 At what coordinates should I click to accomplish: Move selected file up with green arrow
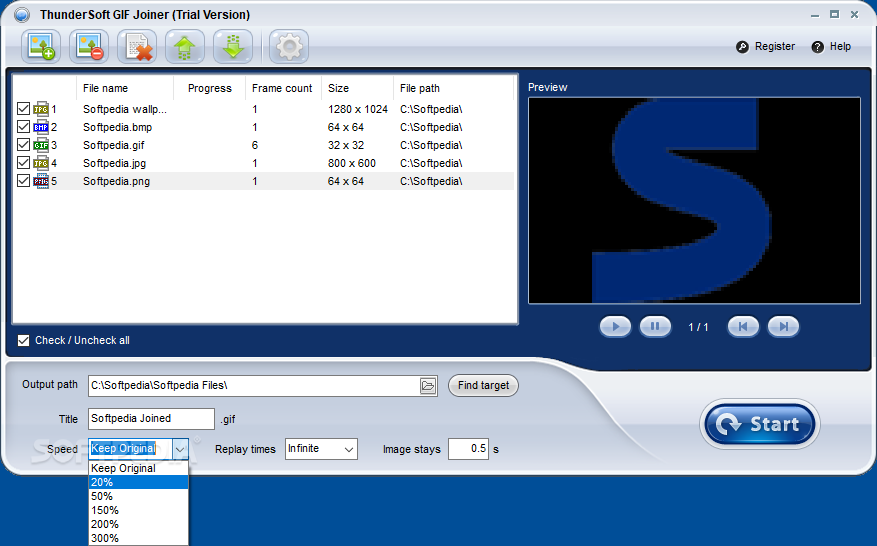point(185,46)
